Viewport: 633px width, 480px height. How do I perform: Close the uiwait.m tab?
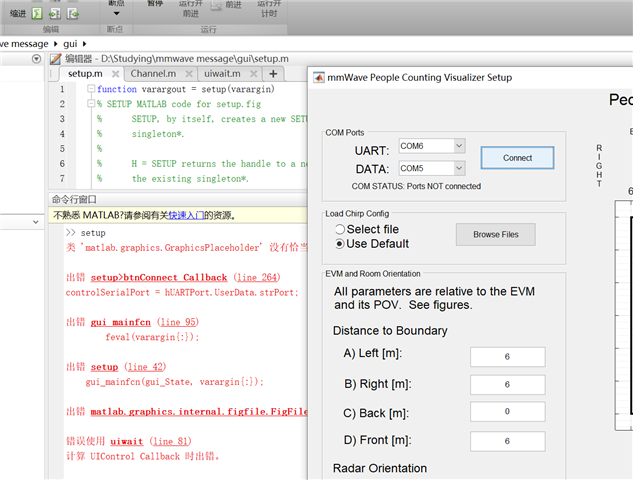253,74
